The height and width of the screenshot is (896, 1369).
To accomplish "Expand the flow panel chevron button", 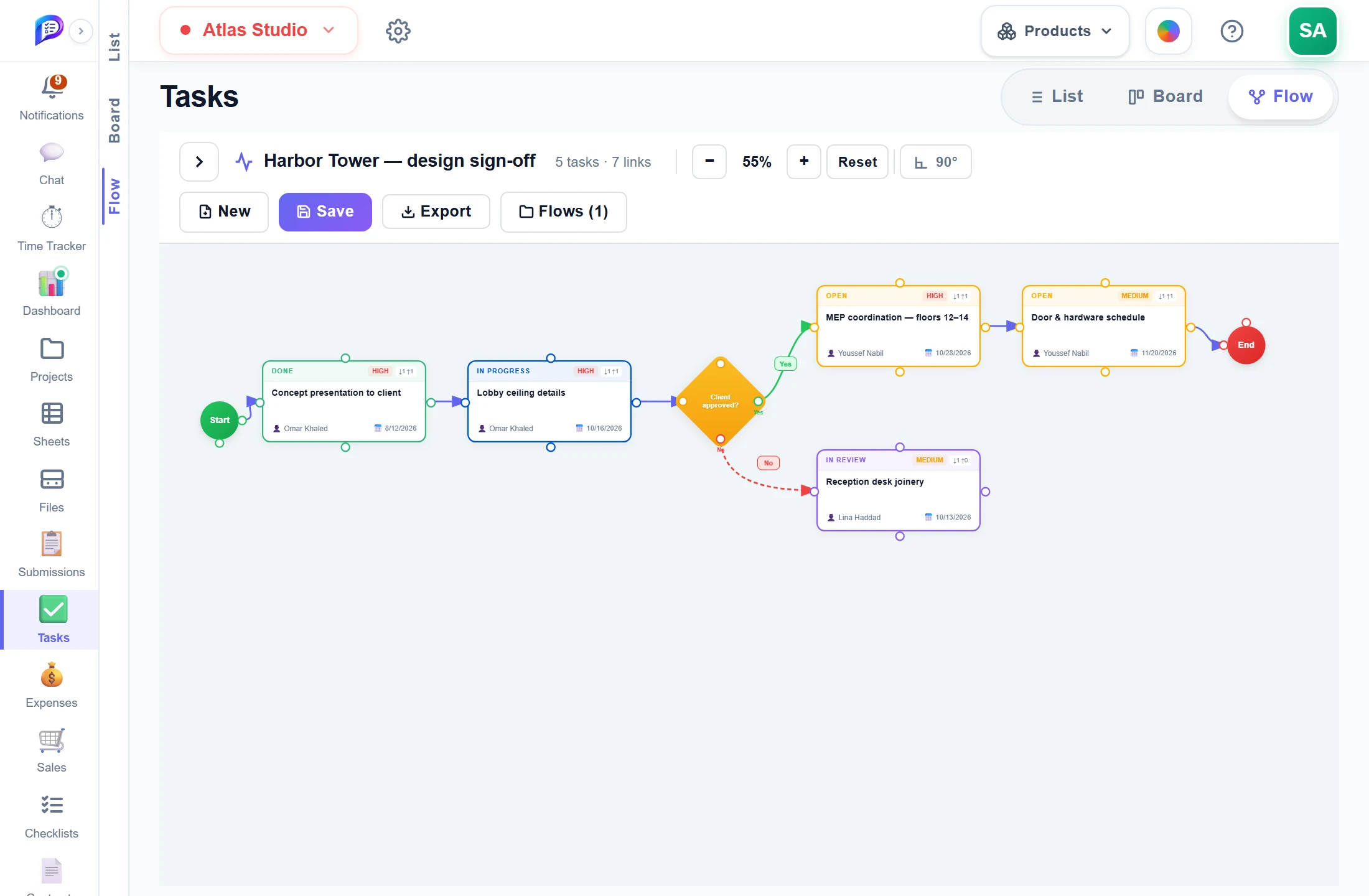I will point(199,162).
